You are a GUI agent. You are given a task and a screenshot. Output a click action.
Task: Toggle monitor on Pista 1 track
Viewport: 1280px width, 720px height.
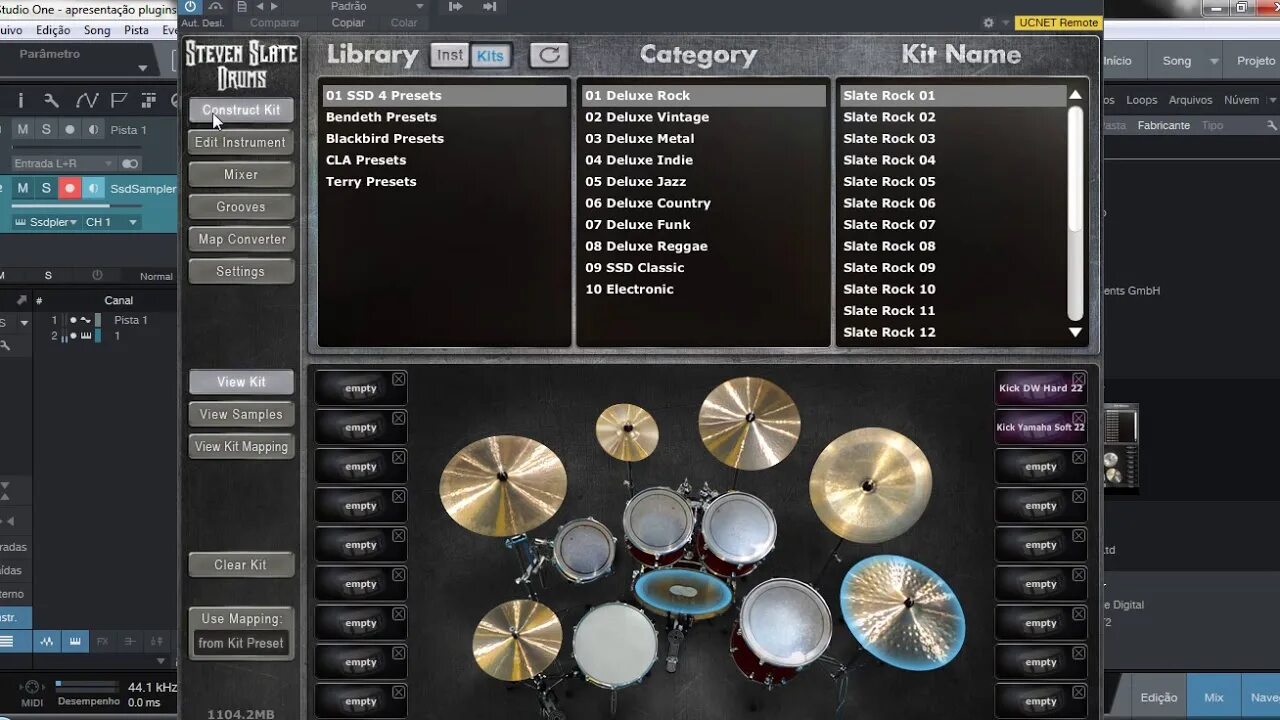click(x=93, y=130)
